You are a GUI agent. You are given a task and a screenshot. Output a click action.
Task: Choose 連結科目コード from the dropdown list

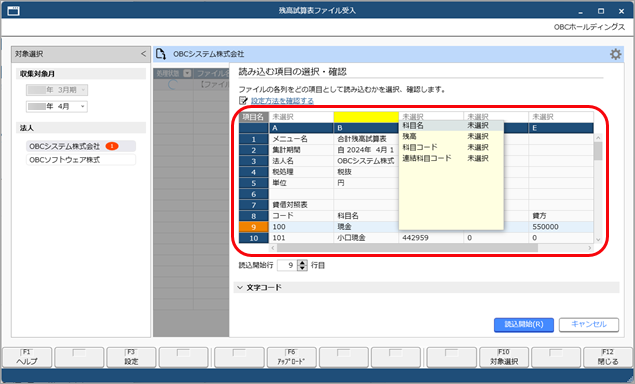(x=451, y=158)
